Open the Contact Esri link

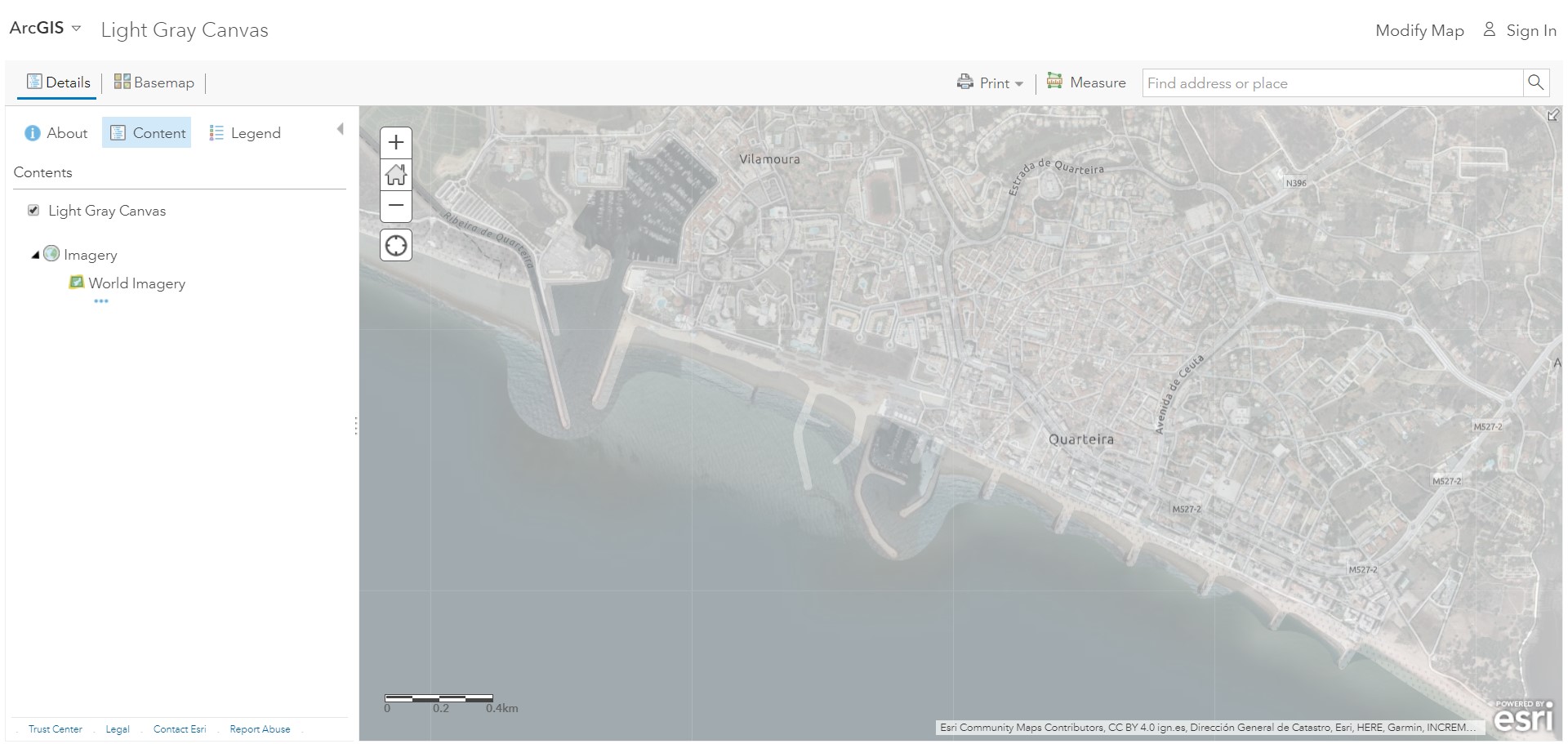pos(180,729)
